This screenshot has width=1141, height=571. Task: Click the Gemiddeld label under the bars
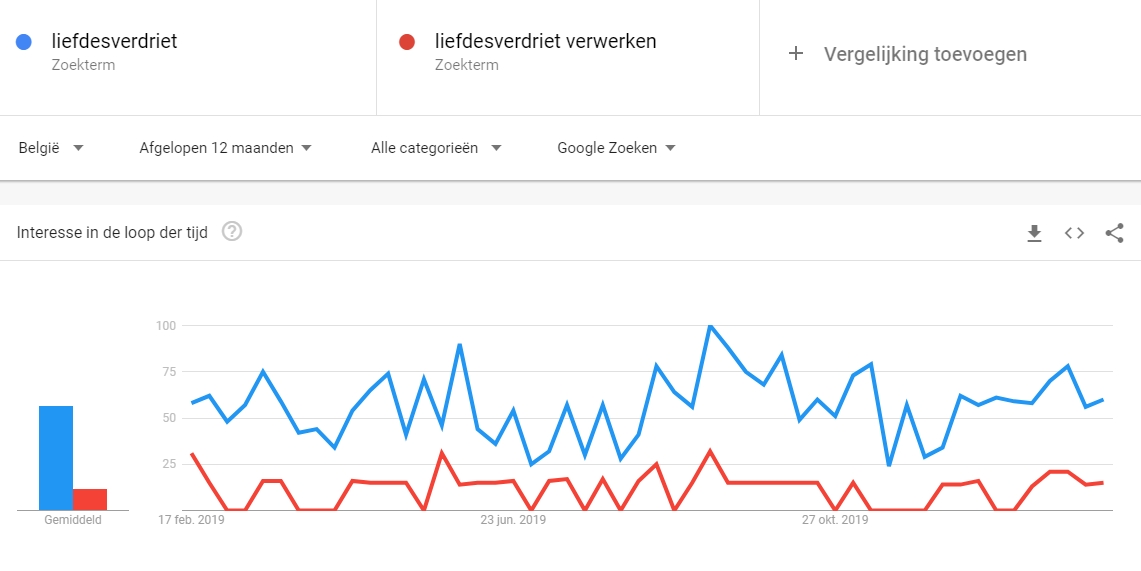(73, 520)
